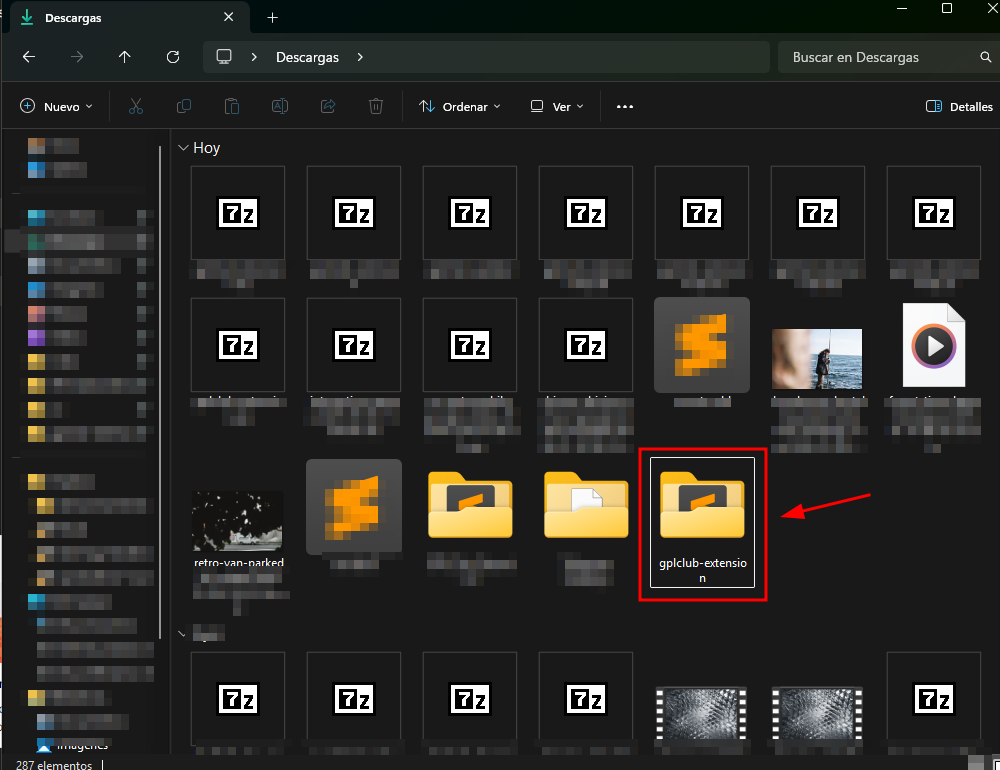The height and width of the screenshot is (770, 1000).
Task: Click the Copy icon in toolbar
Action: 184,106
